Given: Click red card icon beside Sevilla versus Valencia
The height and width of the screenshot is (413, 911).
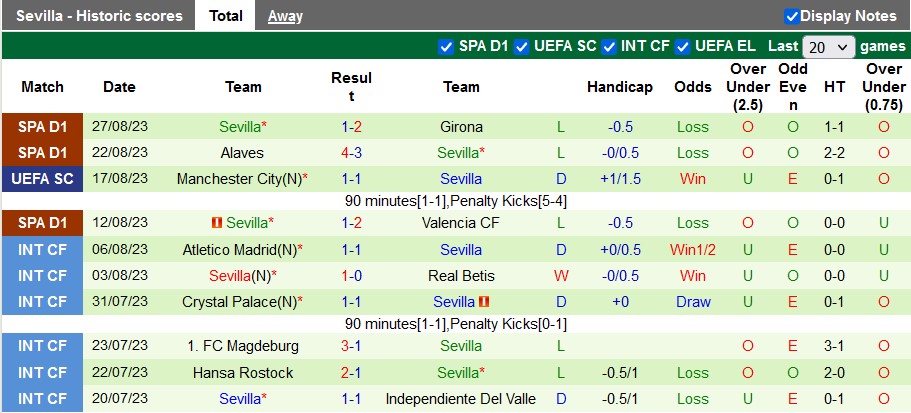Looking at the screenshot, I should click(216, 223).
